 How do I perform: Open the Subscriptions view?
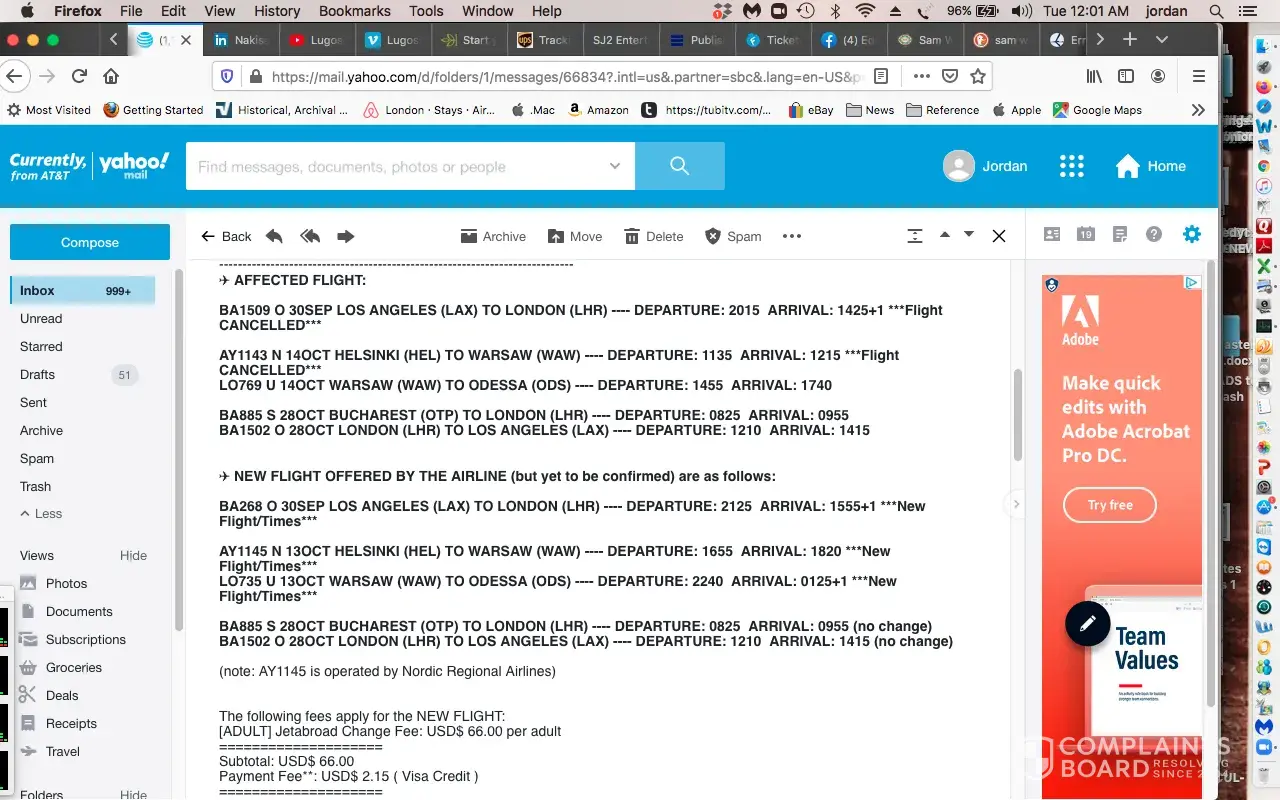pos(86,639)
